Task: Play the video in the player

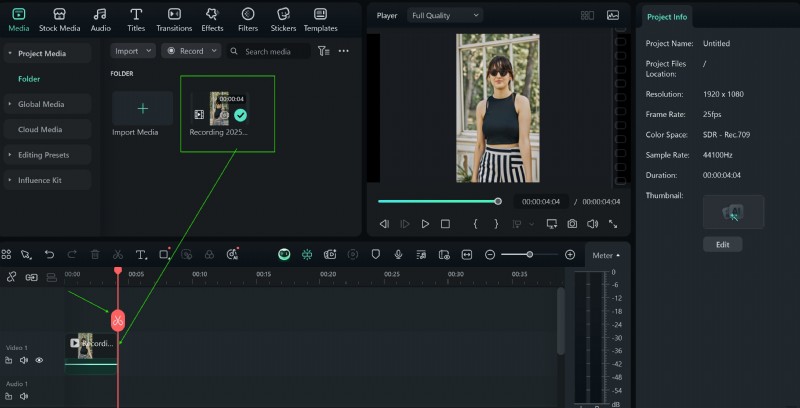Action: (x=425, y=224)
